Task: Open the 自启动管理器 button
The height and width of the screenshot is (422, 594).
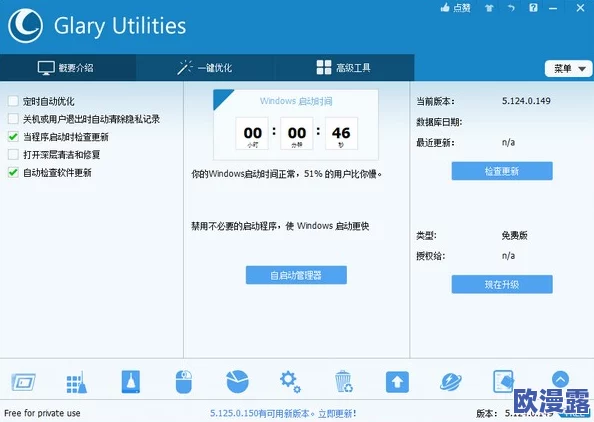Action: pyautogui.click(x=296, y=275)
